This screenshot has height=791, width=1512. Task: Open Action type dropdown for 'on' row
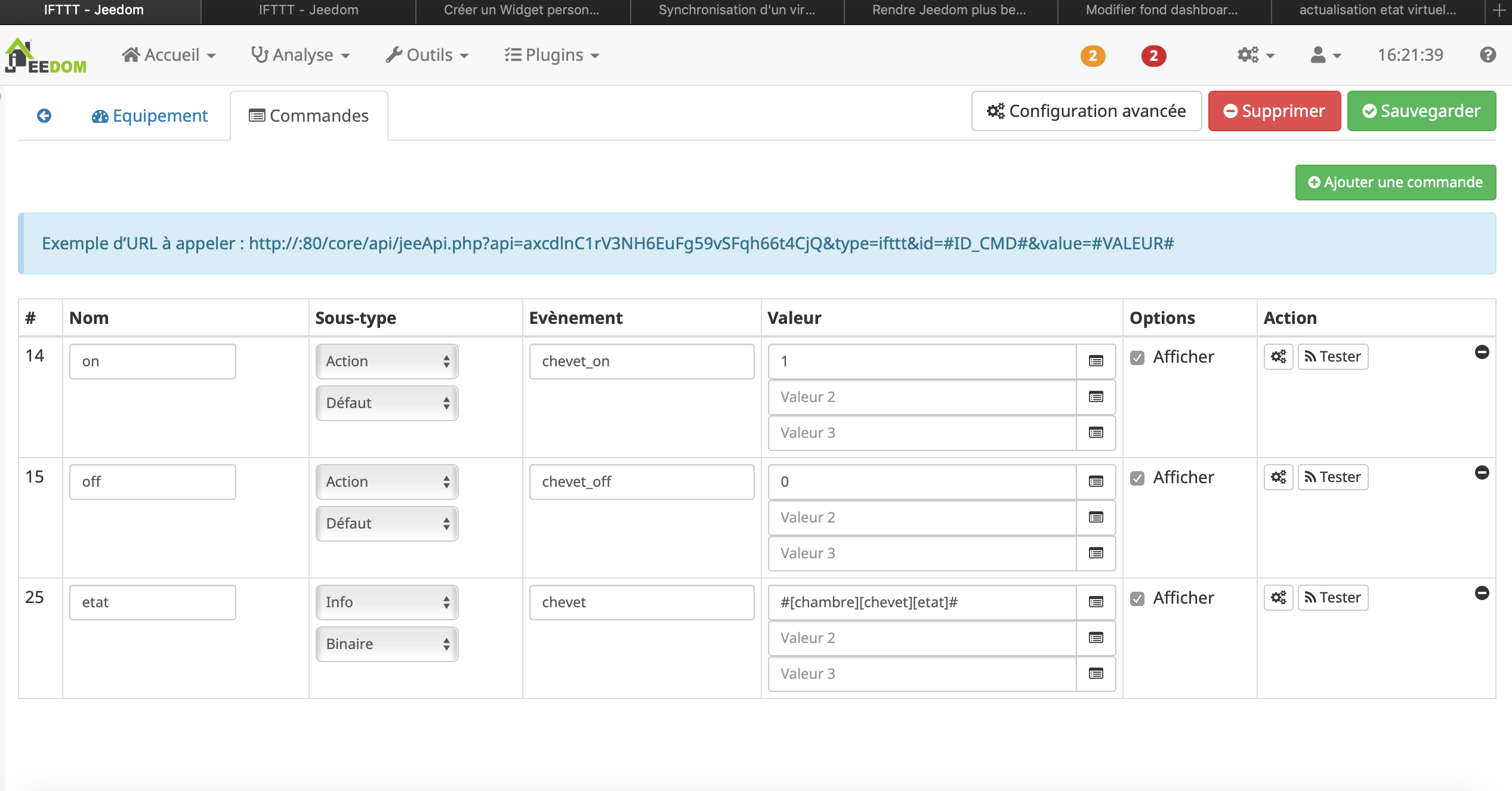387,361
